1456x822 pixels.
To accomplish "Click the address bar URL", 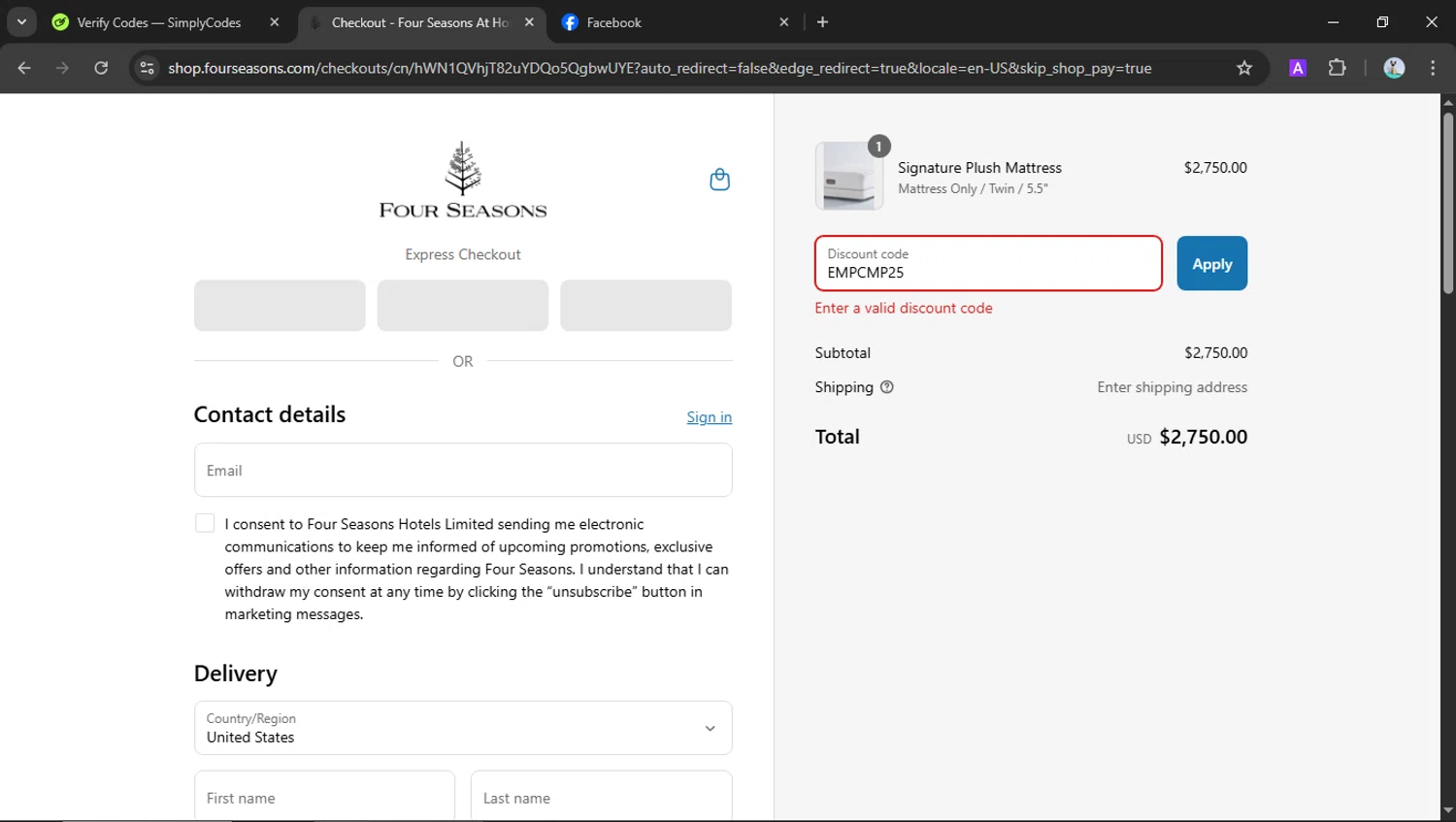I will 660,68.
